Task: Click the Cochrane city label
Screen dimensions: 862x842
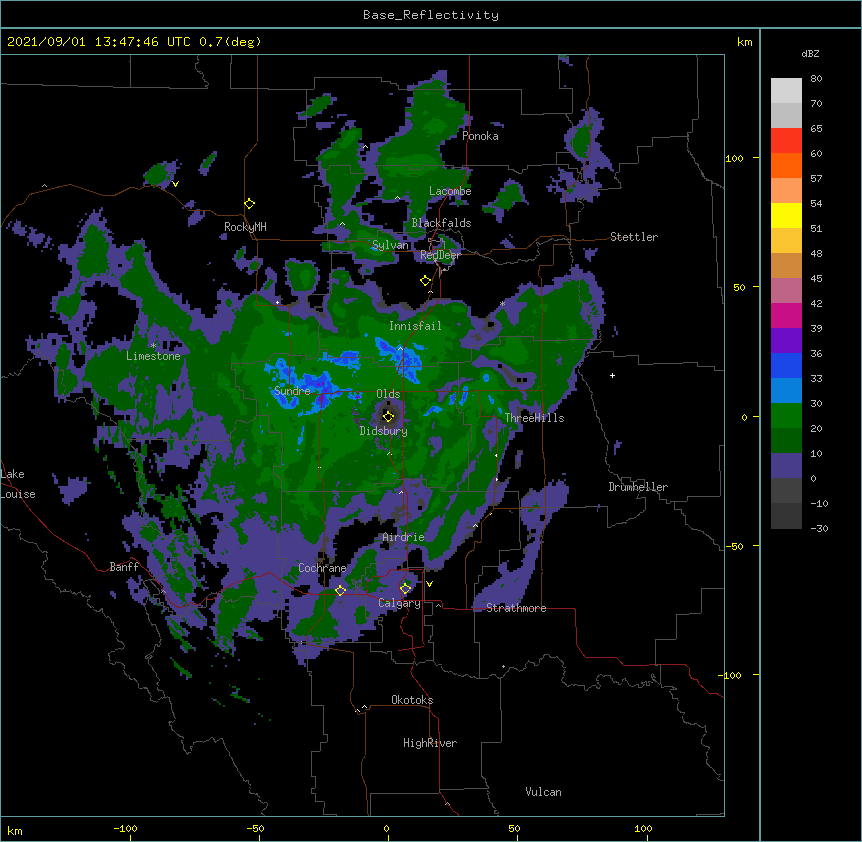Action: 322,568
